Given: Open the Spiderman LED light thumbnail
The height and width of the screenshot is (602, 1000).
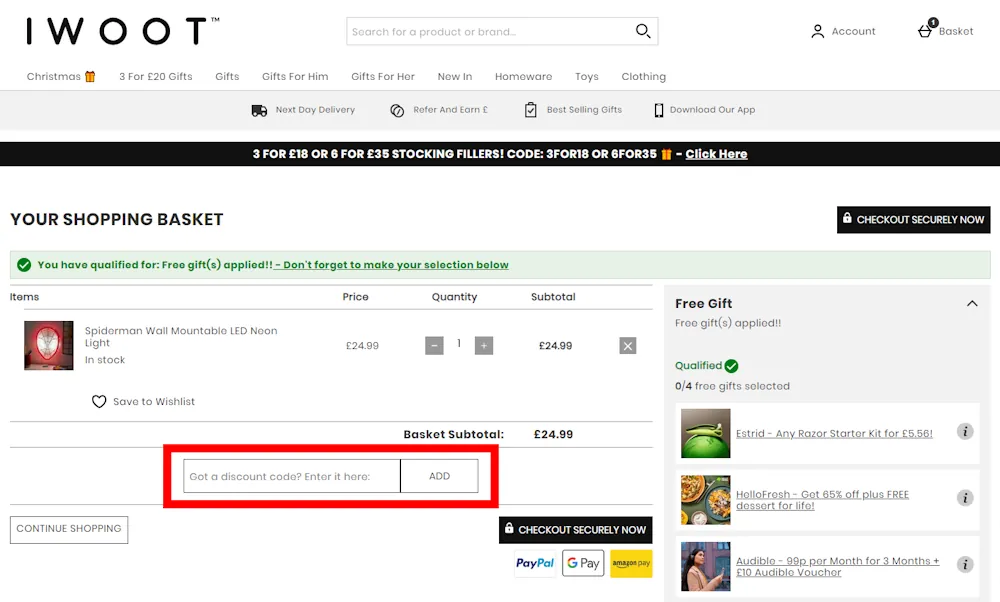Looking at the screenshot, I should [x=48, y=346].
